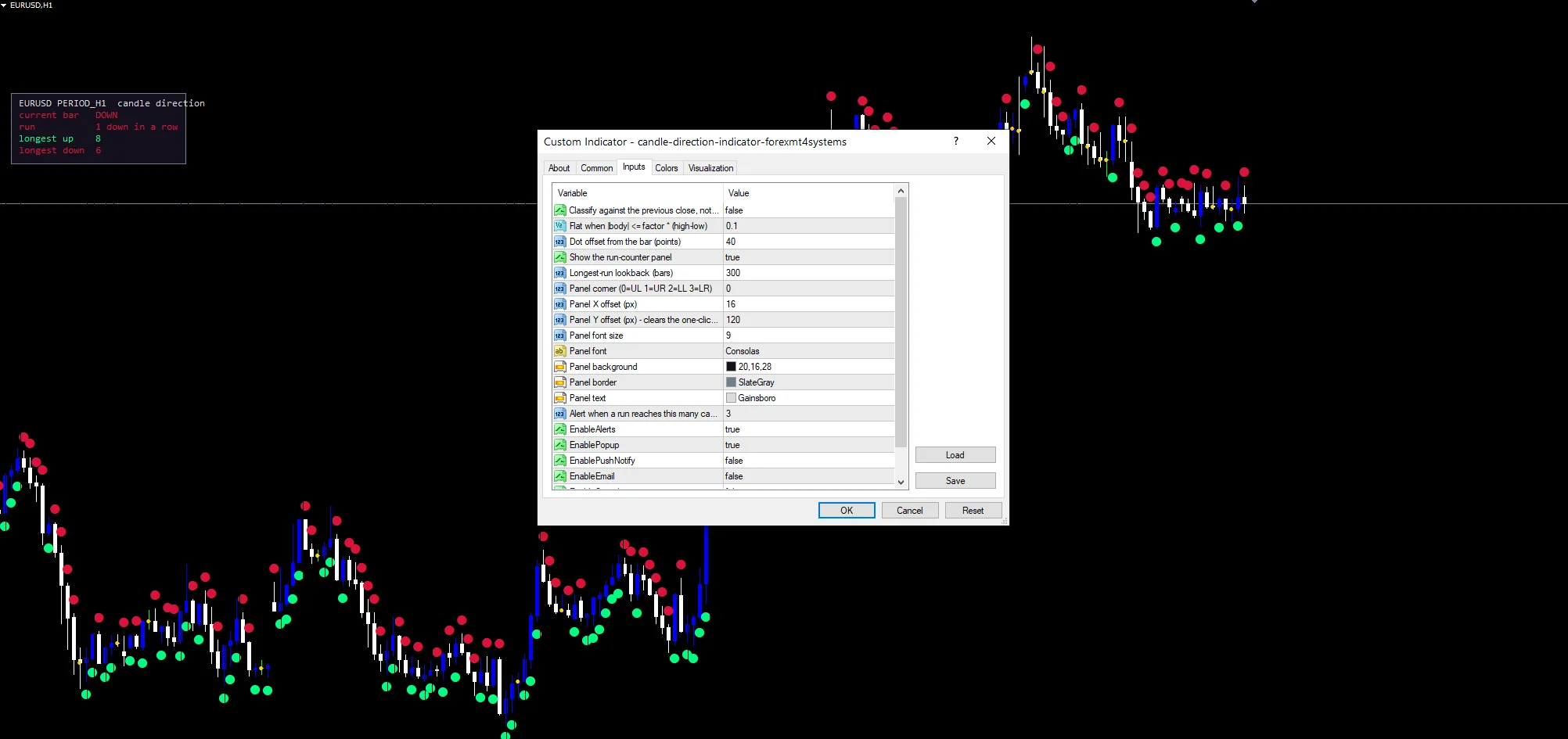Click the integer icon of Panel font size
The image size is (1568, 739).
(x=559, y=335)
